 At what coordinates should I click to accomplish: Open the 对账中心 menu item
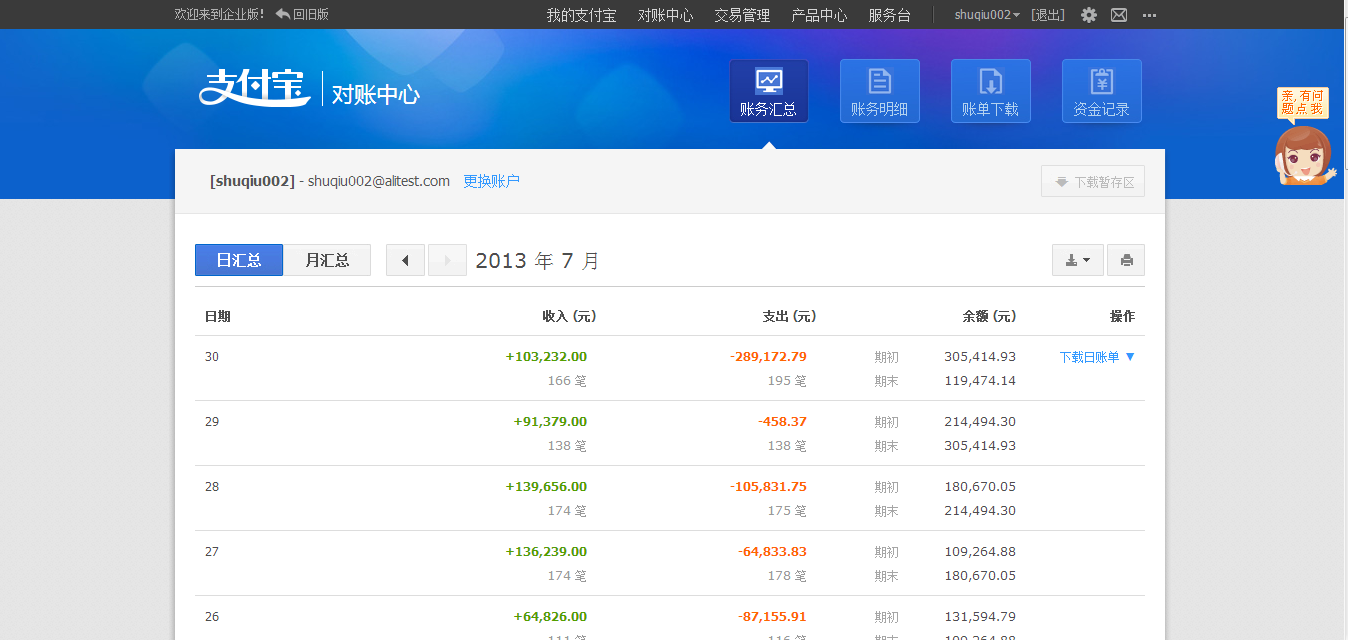[x=665, y=15]
